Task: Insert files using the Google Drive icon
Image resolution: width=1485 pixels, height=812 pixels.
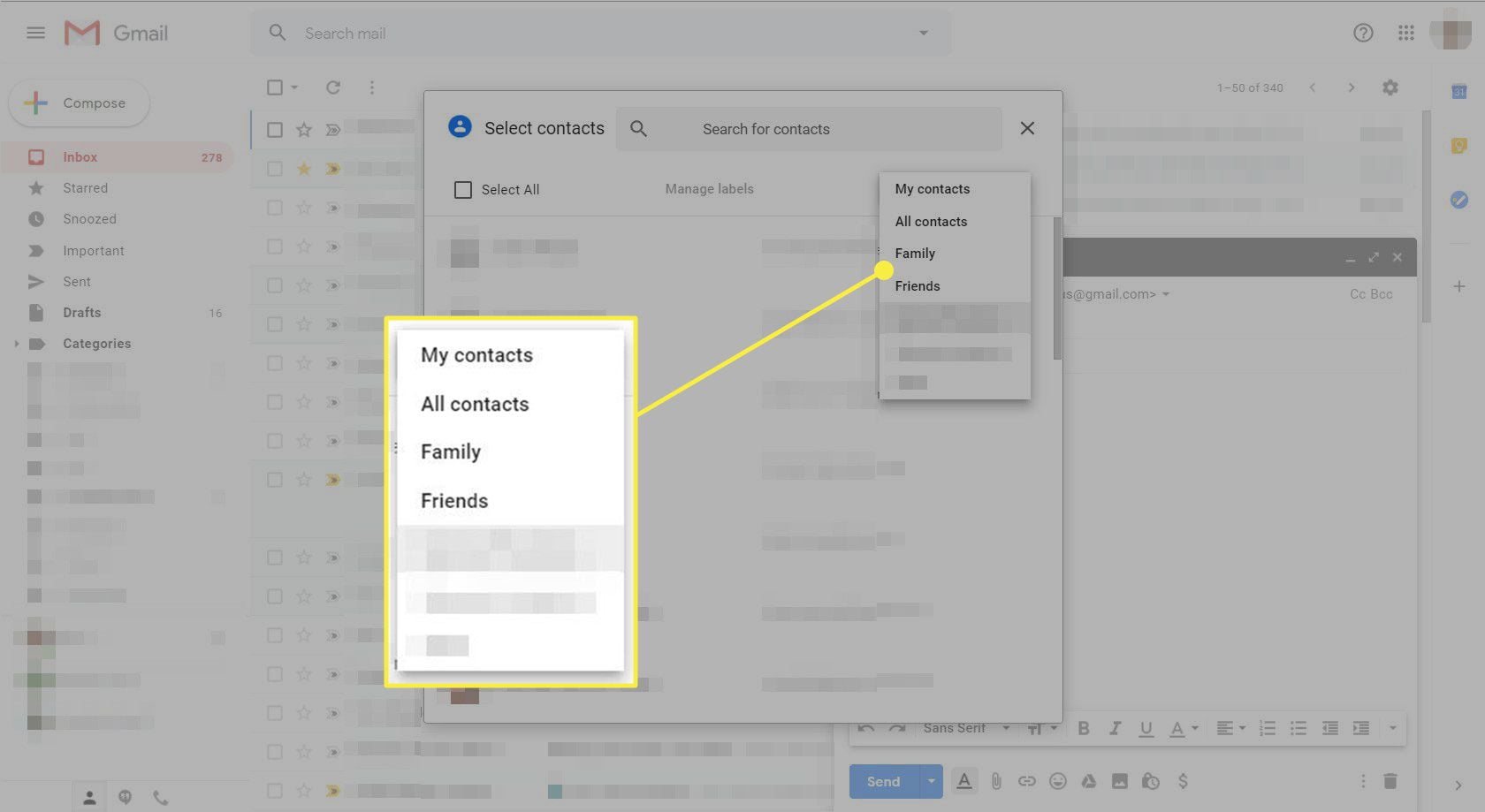Action: [1088, 781]
